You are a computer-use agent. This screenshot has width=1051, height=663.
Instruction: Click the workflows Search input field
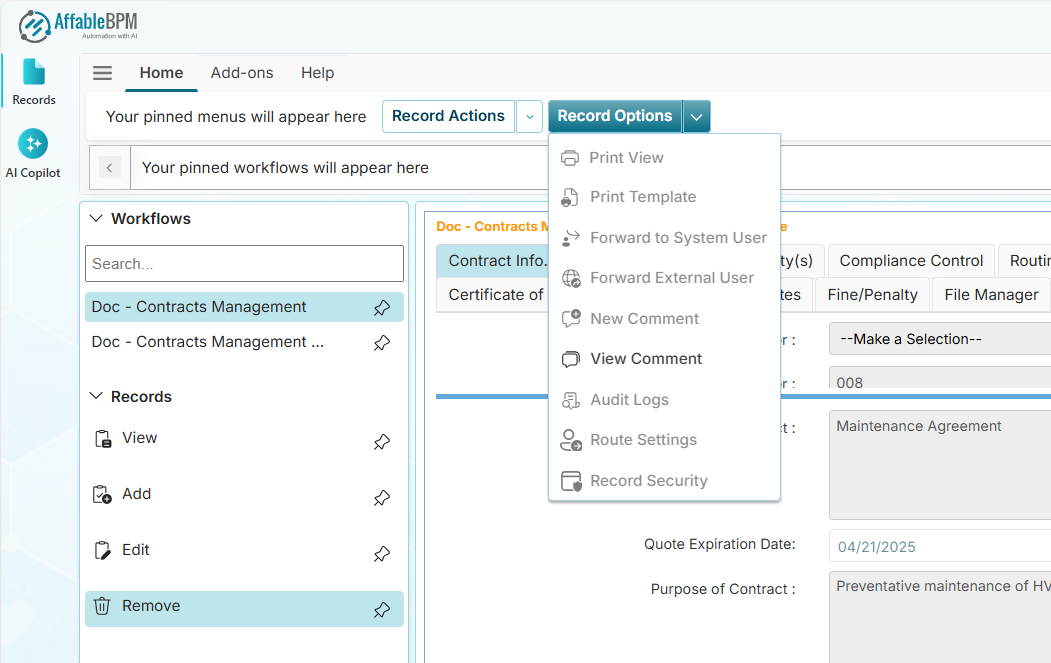(x=244, y=264)
